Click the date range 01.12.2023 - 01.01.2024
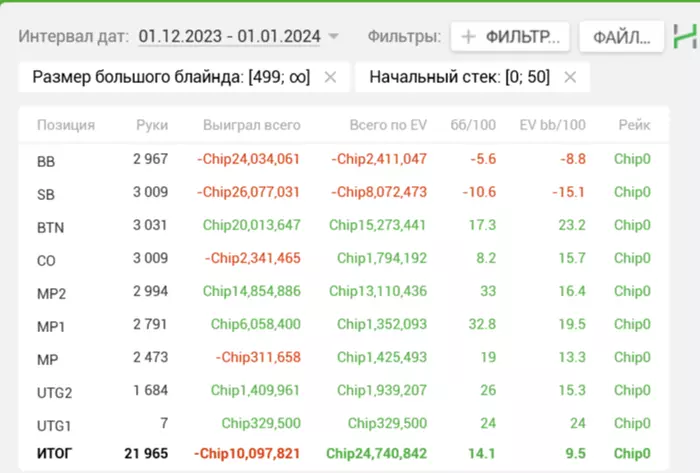This screenshot has height=473, width=700. coord(229,37)
